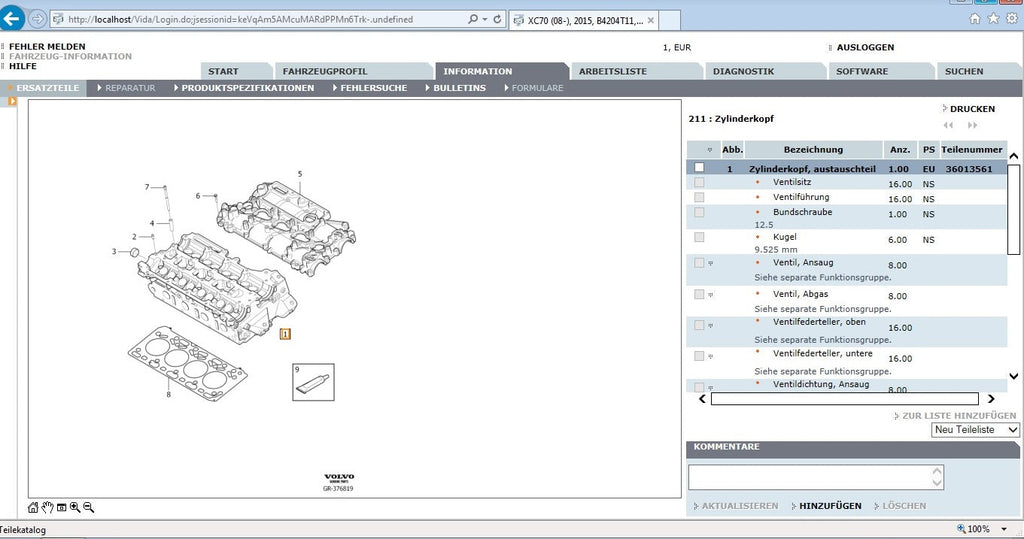Click the DRUCKEN print link
The width and height of the screenshot is (1024, 539).
coord(969,109)
